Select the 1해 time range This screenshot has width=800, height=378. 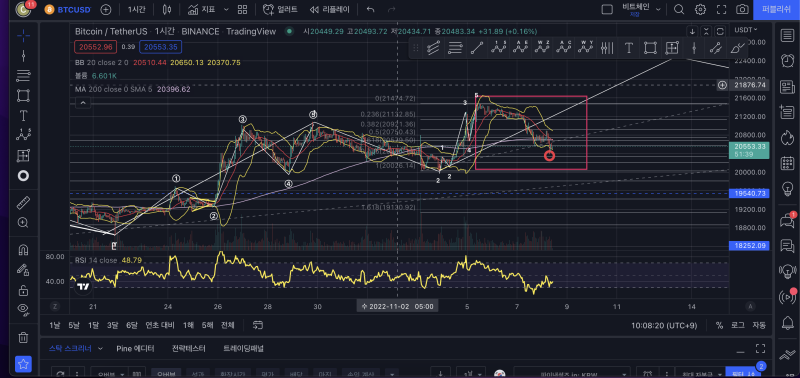point(188,325)
